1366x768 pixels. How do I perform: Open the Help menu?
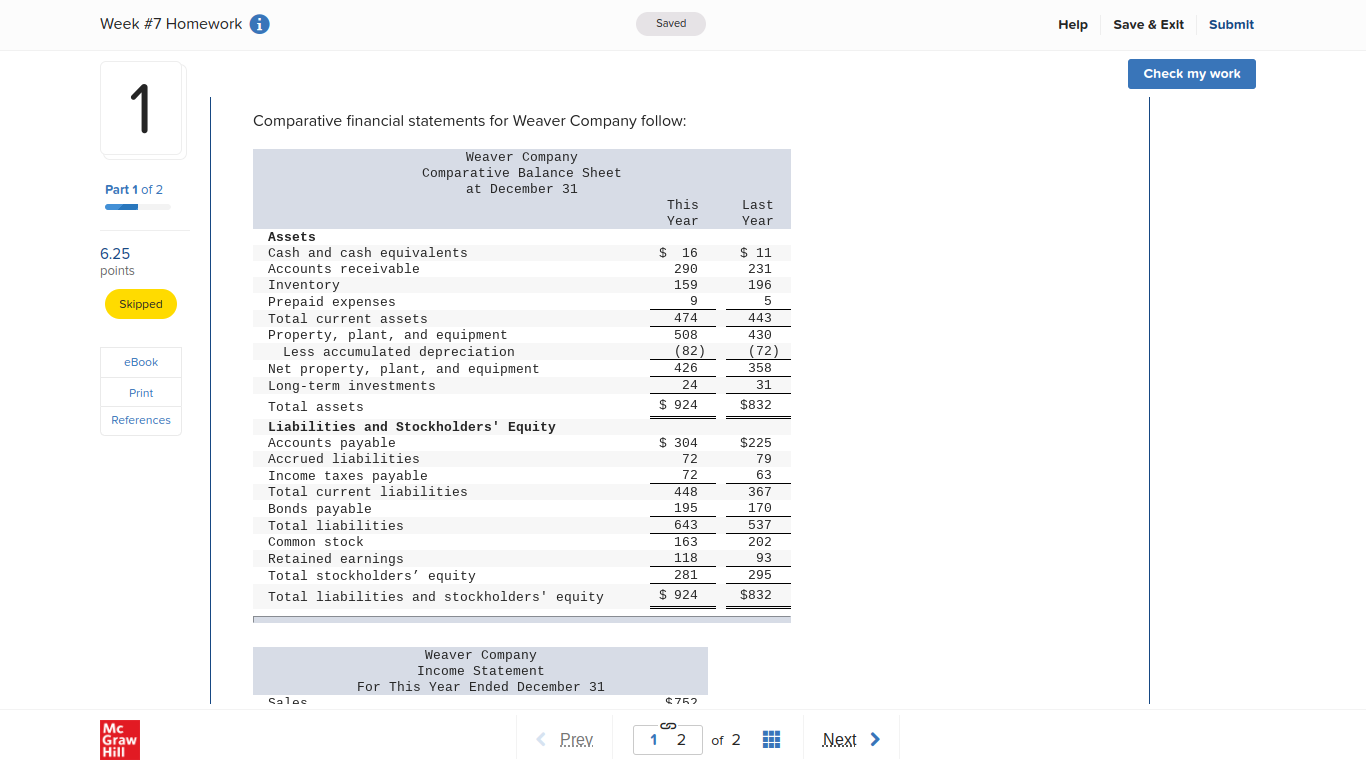coord(1072,24)
